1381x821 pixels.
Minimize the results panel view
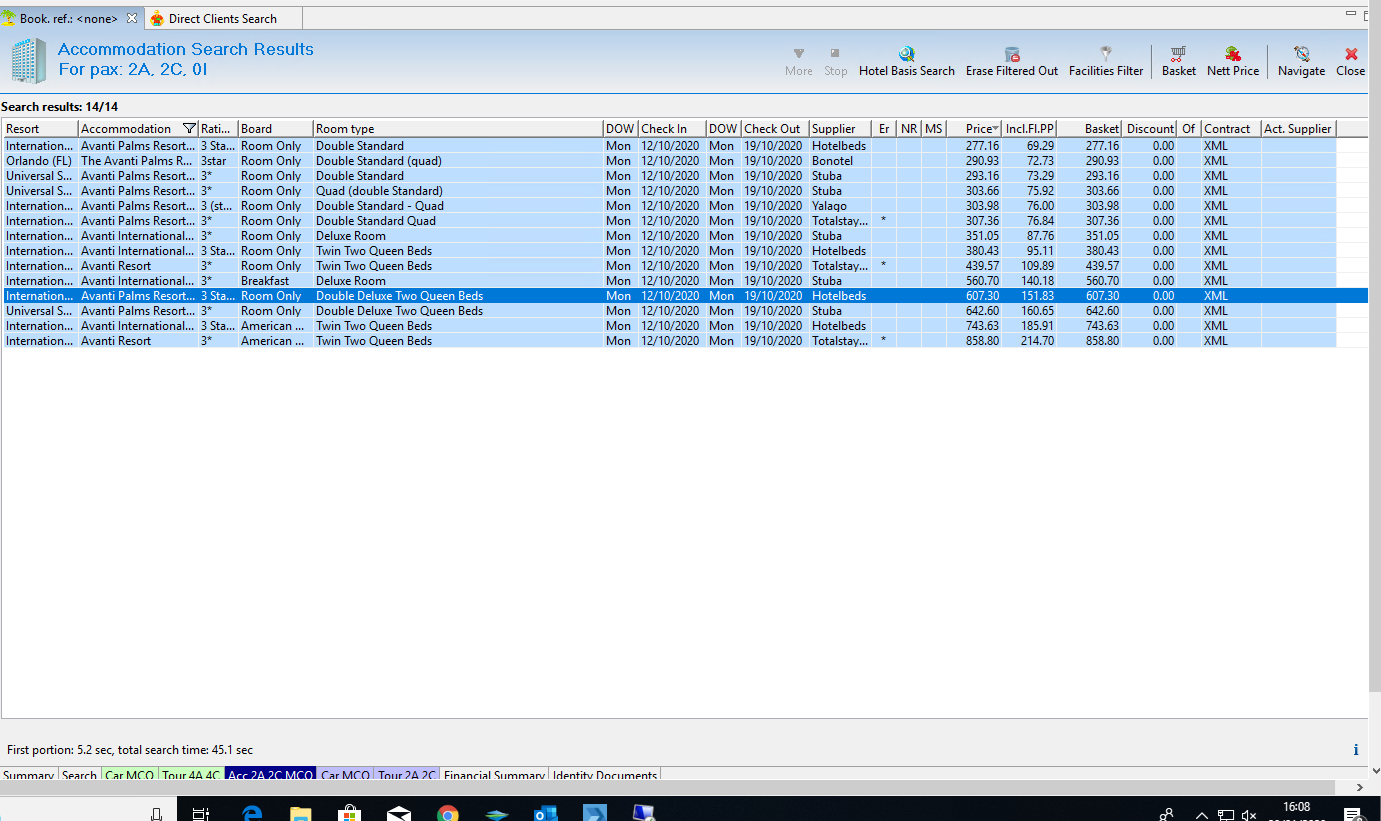coord(1350,15)
